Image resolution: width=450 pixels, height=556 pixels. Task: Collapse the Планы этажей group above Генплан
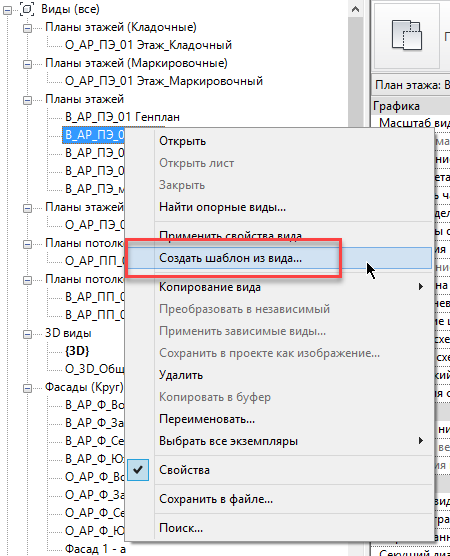(x=27, y=100)
